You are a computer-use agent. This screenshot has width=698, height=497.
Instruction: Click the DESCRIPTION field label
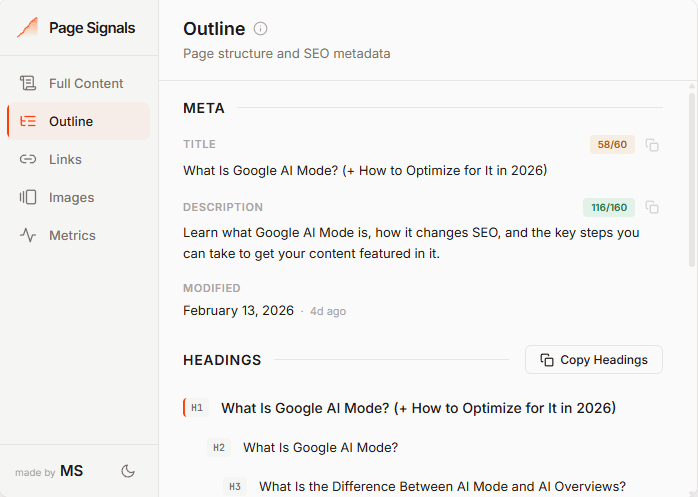pos(223,207)
